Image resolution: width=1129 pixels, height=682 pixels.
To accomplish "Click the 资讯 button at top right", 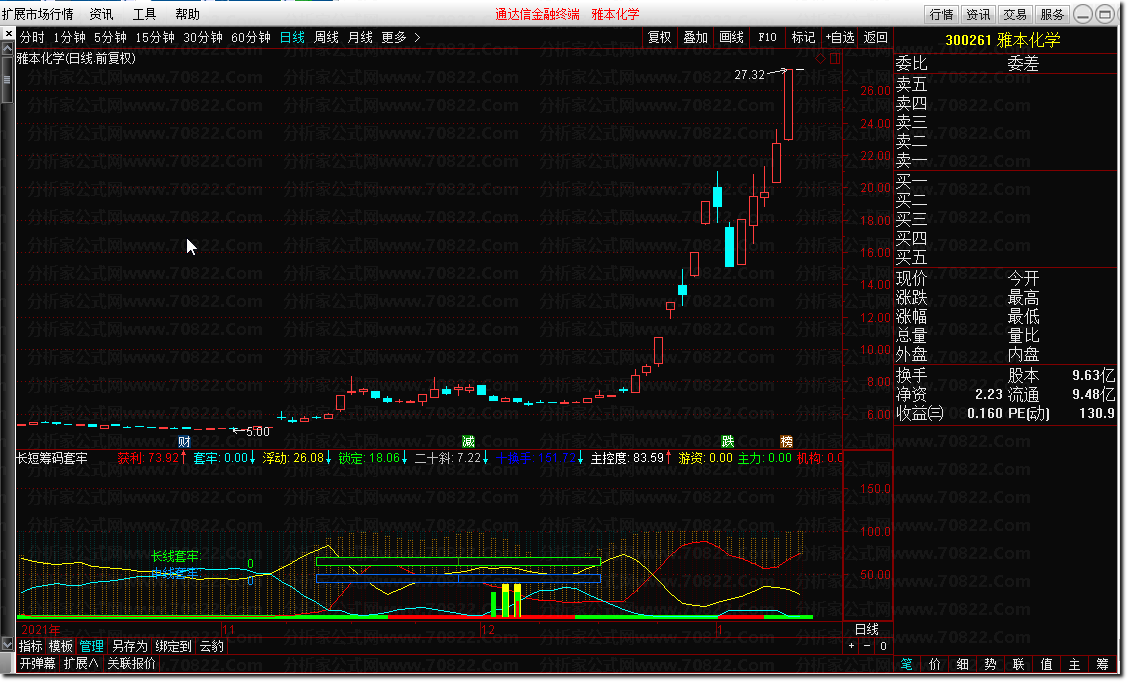I will point(978,14).
